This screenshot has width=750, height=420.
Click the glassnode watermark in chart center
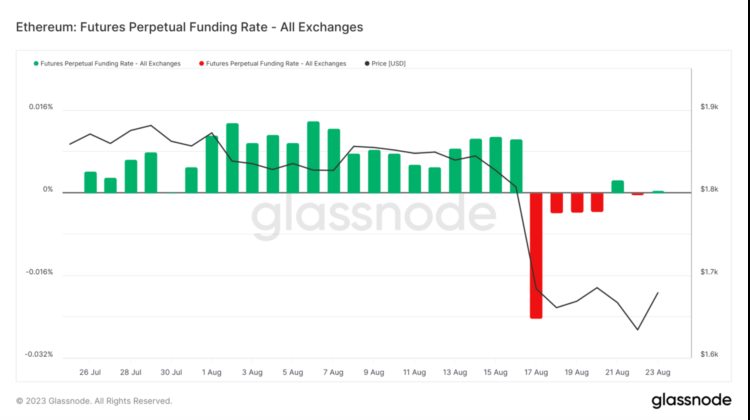[x=373, y=217]
